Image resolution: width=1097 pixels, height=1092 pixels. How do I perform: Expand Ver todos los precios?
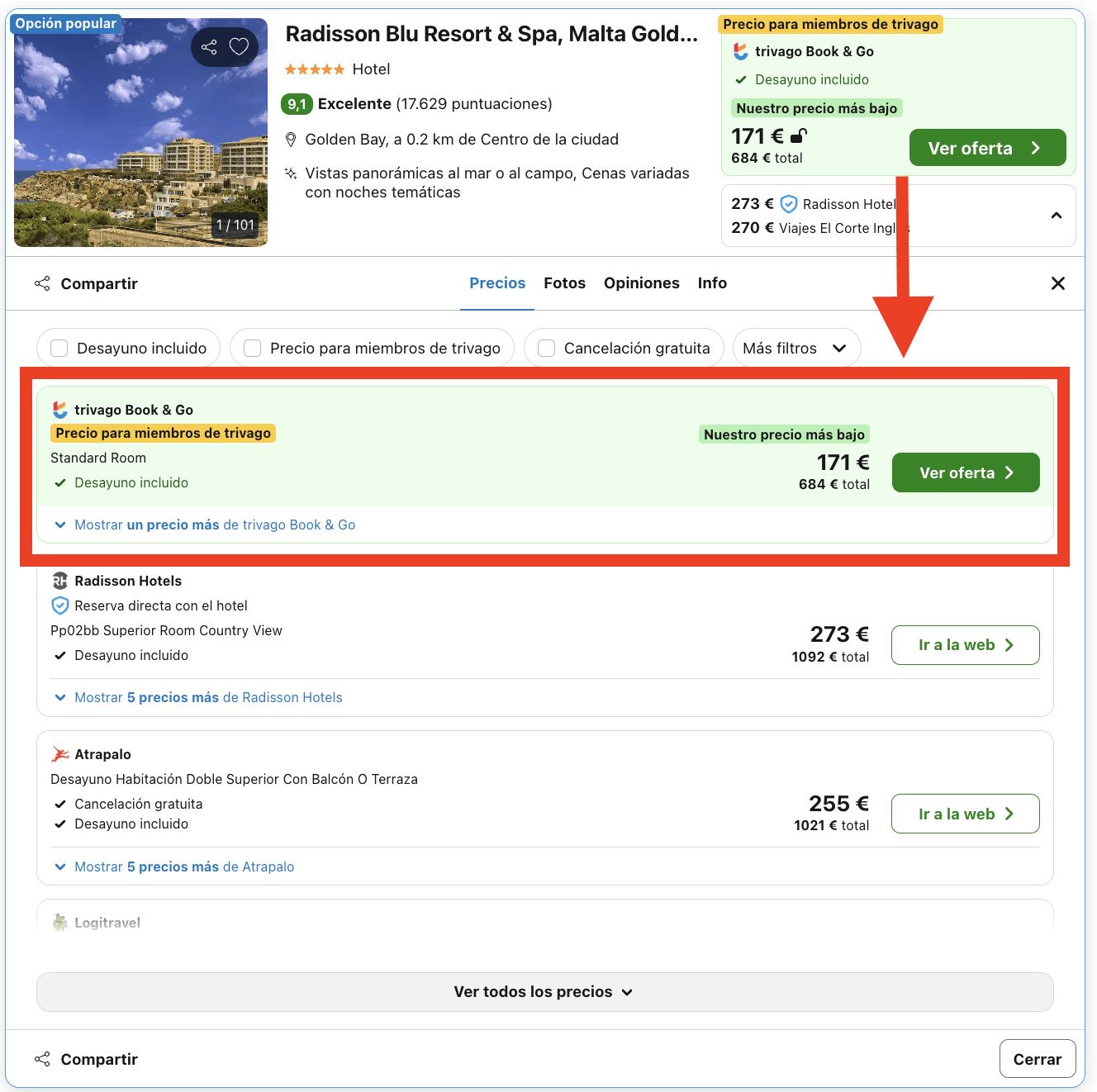[x=544, y=992]
